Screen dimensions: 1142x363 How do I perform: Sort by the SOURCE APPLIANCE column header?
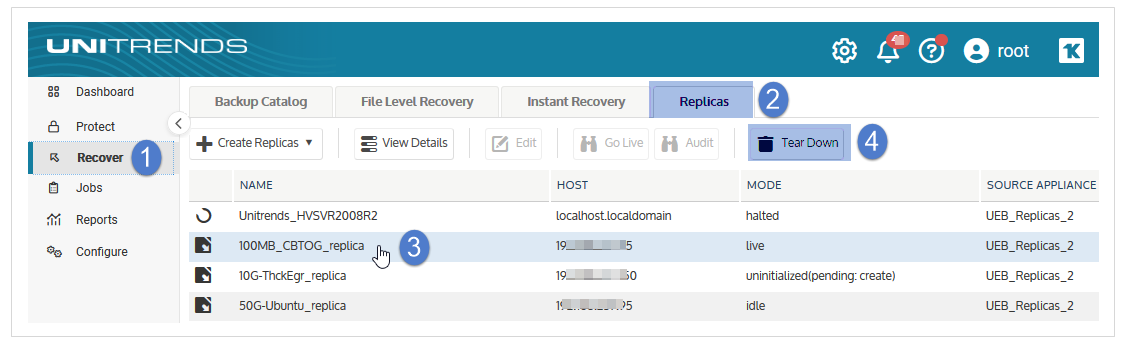coord(1041,185)
